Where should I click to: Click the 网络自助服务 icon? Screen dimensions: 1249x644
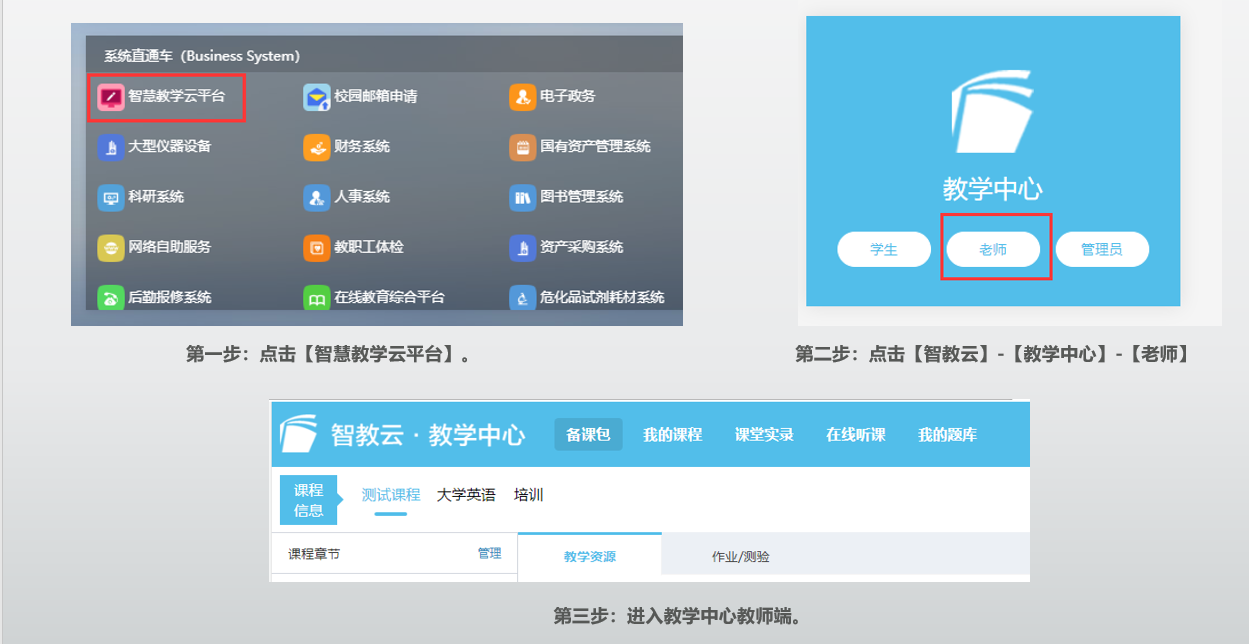pyautogui.click(x=110, y=247)
